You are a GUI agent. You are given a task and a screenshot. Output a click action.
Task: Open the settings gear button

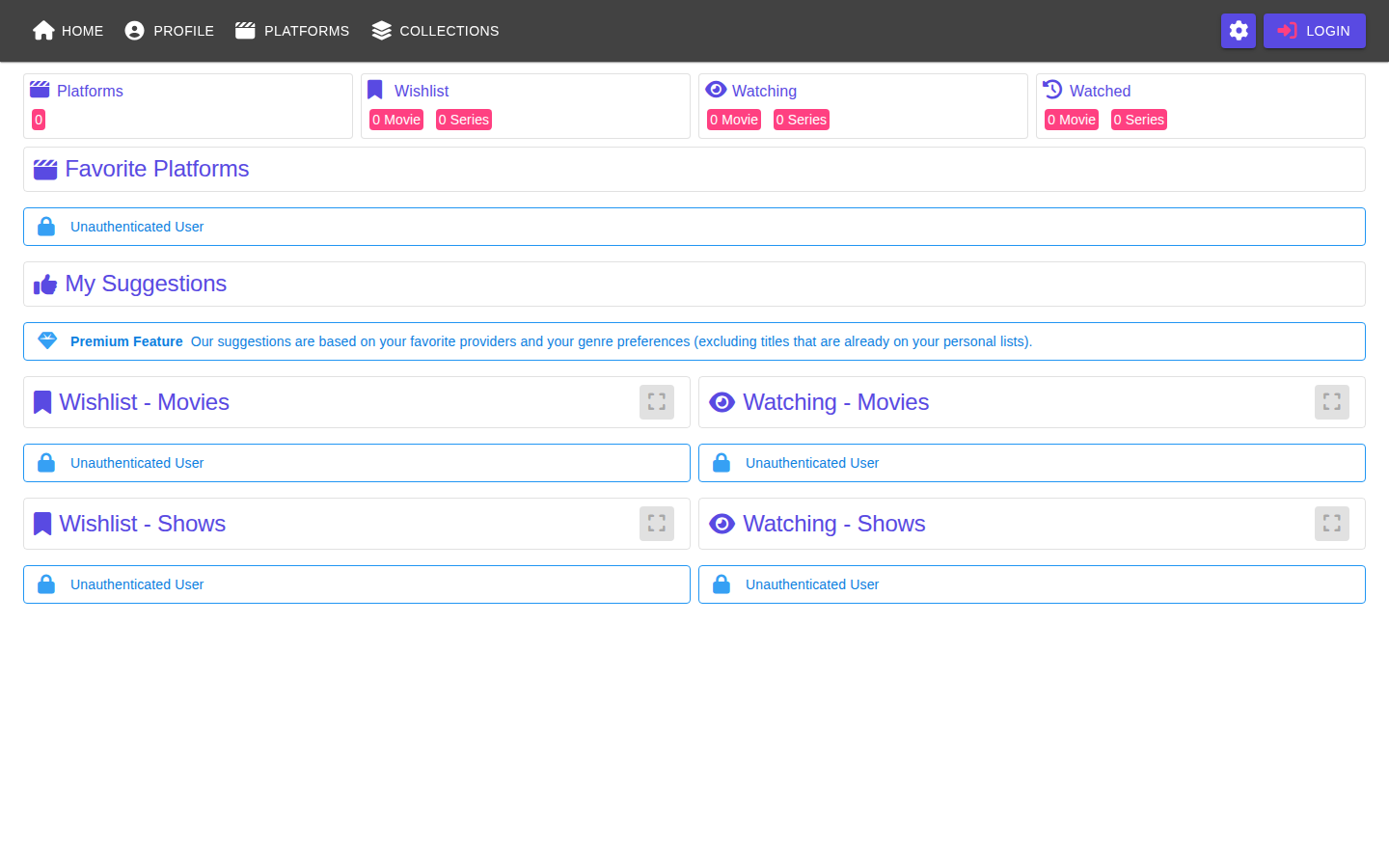(x=1239, y=31)
